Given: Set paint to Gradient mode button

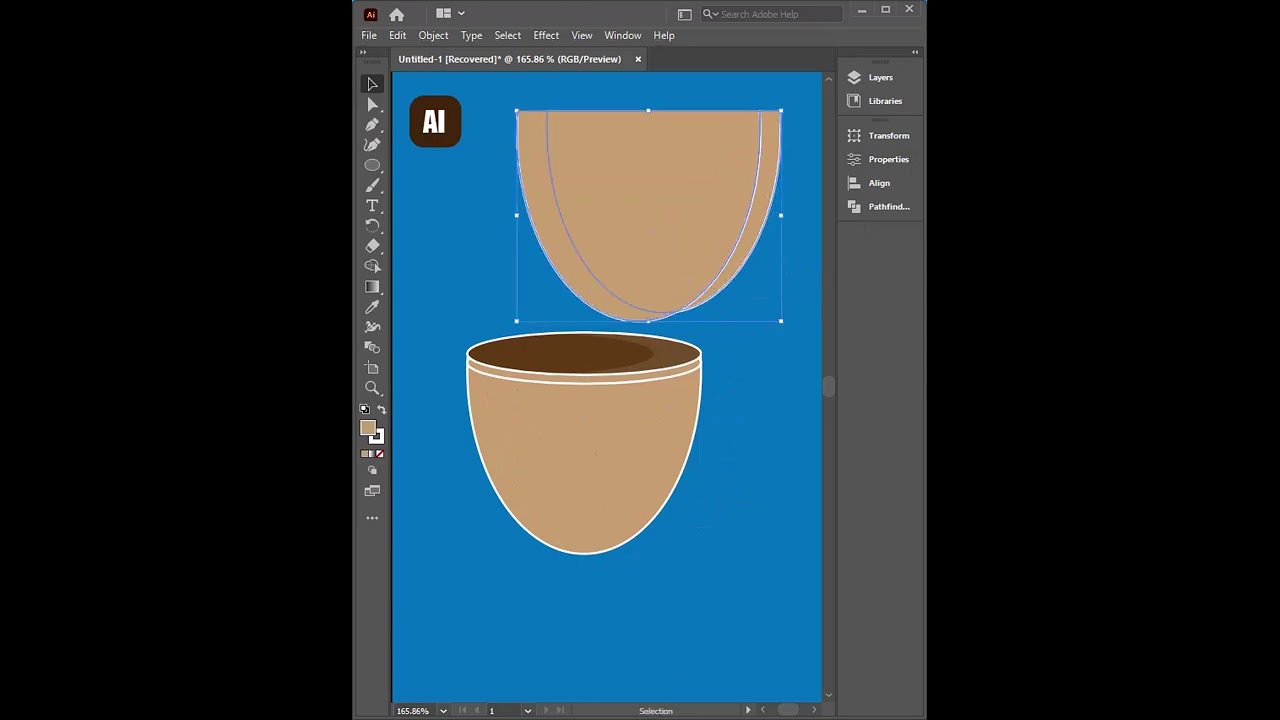Looking at the screenshot, I should point(372,454).
